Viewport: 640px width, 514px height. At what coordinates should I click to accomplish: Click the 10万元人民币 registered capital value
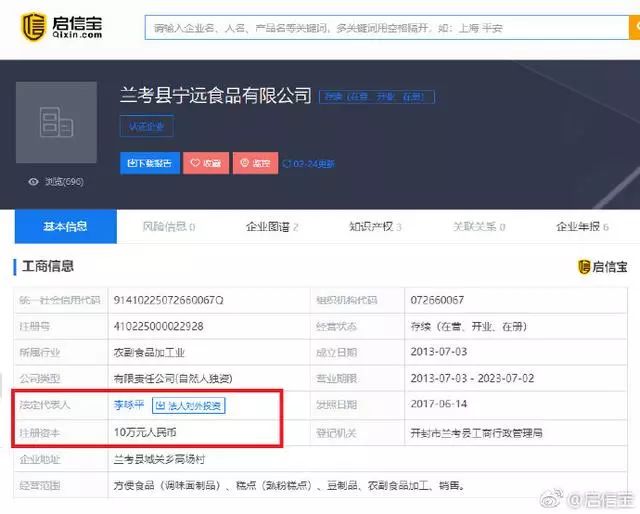pyautogui.click(x=145, y=432)
